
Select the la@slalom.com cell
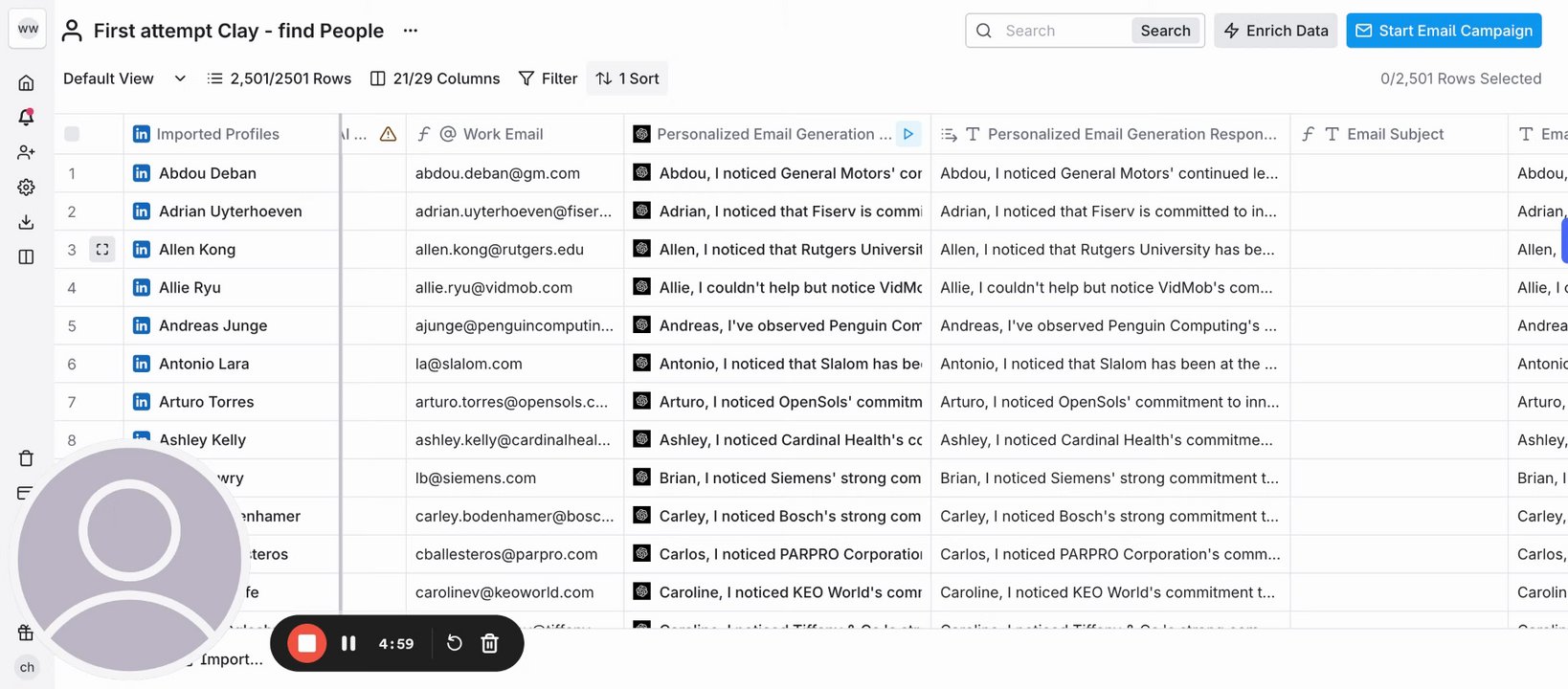pos(515,365)
